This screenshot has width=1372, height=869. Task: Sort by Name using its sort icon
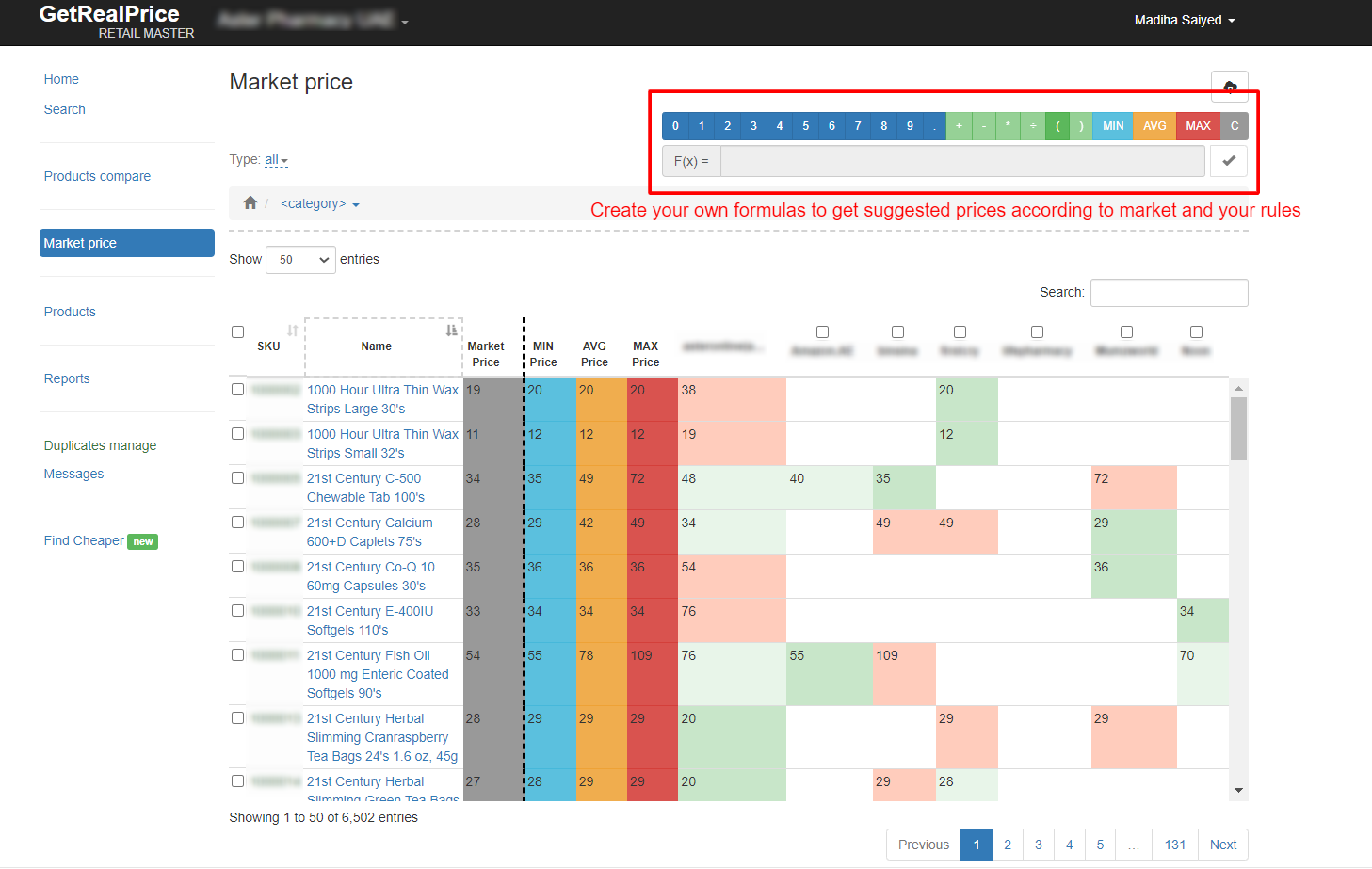coord(451,330)
